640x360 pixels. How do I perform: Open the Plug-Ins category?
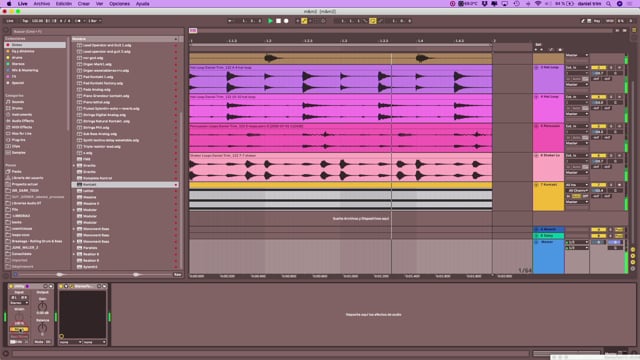pyautogui.click(x=18, y=140)
